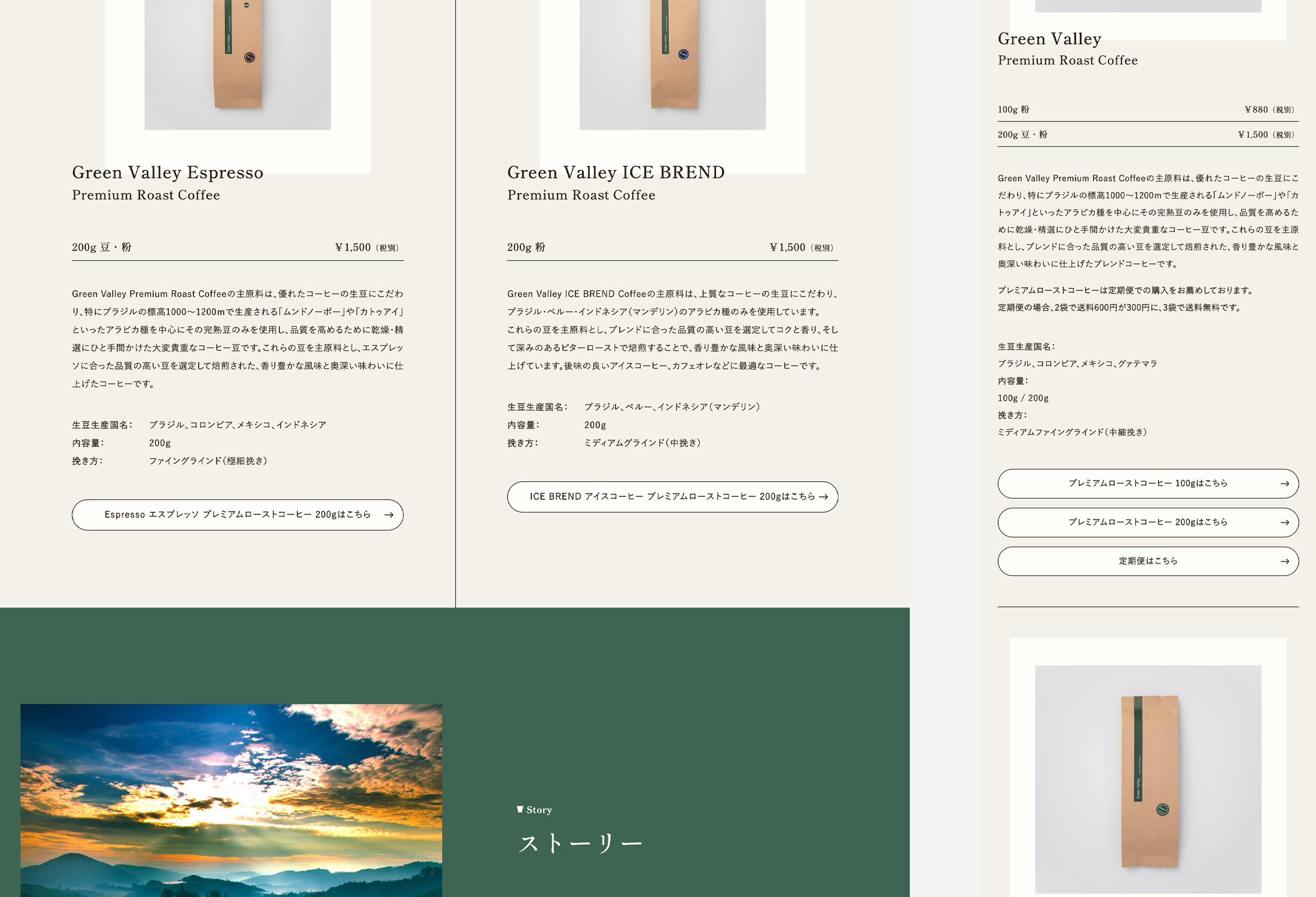Click the ストーリー section title
1316x897 pixels.
[x=580, y=844]
